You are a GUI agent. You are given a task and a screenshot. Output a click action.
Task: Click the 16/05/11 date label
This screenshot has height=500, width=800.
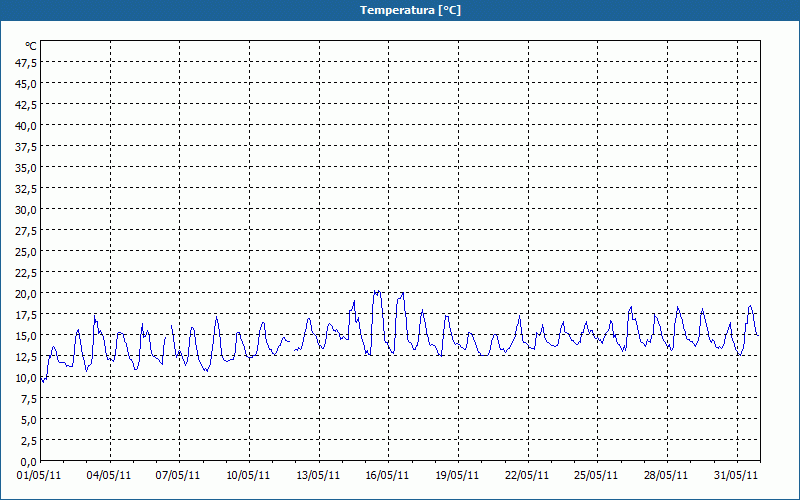coord(387,475)
